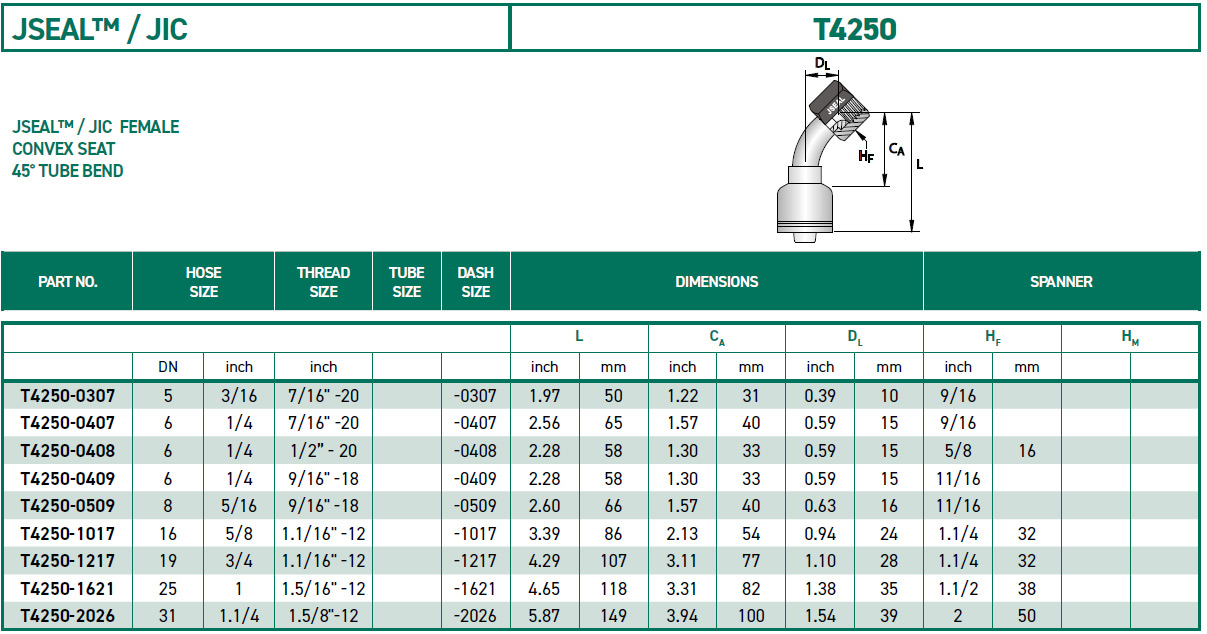Click the HOSE SIZE column header

click(x=203, y=282)
